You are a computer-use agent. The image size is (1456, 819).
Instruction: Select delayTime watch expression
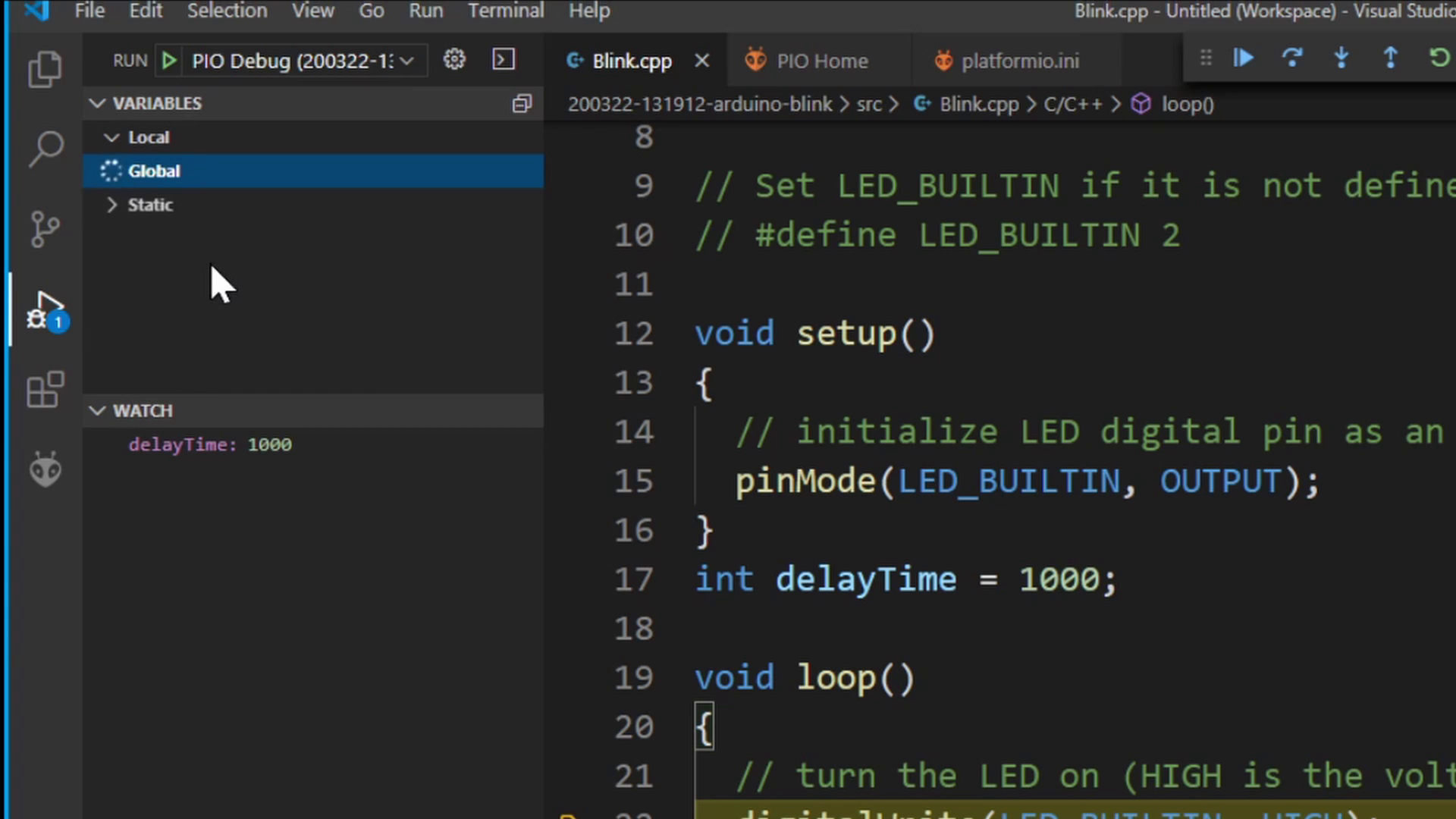click(312, 444)
